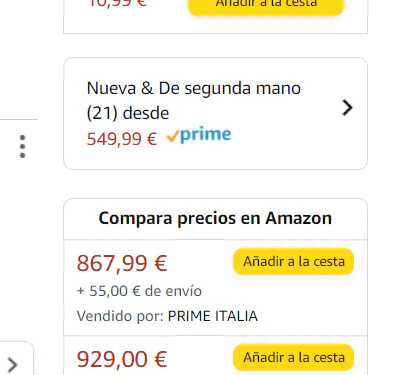Click the partially visible top Añadir a la cesta button
399x375 pixels.
pos(266,6)
